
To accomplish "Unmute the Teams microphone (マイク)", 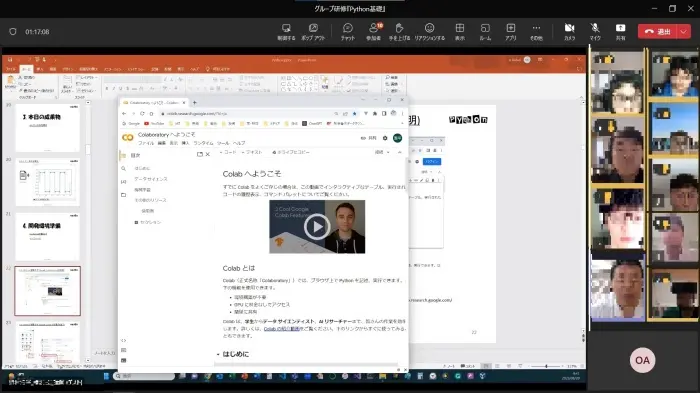I will (x=595, y=32).
